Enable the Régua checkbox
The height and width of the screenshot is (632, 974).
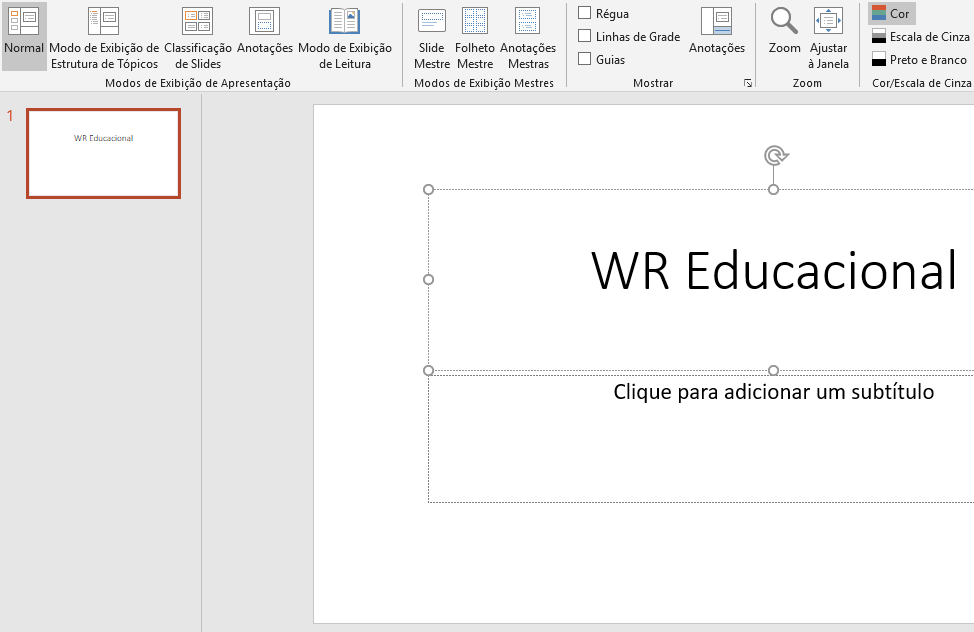tap(585, 13)
